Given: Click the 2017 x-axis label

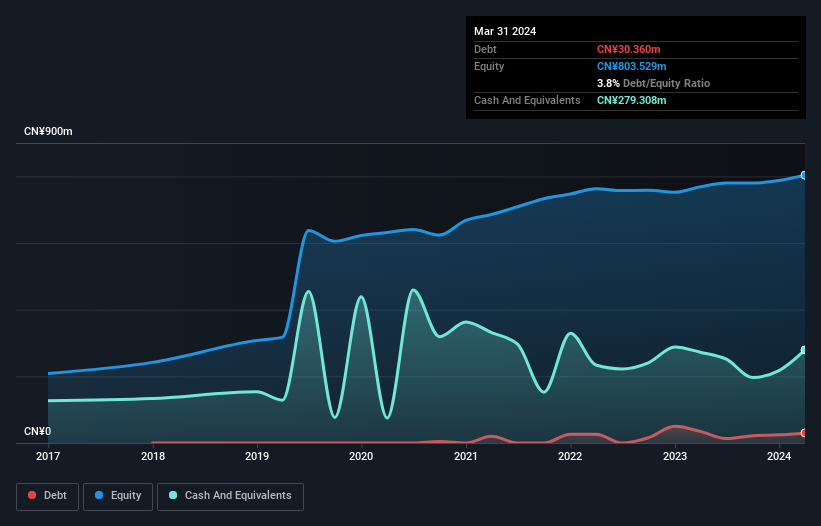Looking at the screenshot, I should pyautogui.click(x=48, y=456).
